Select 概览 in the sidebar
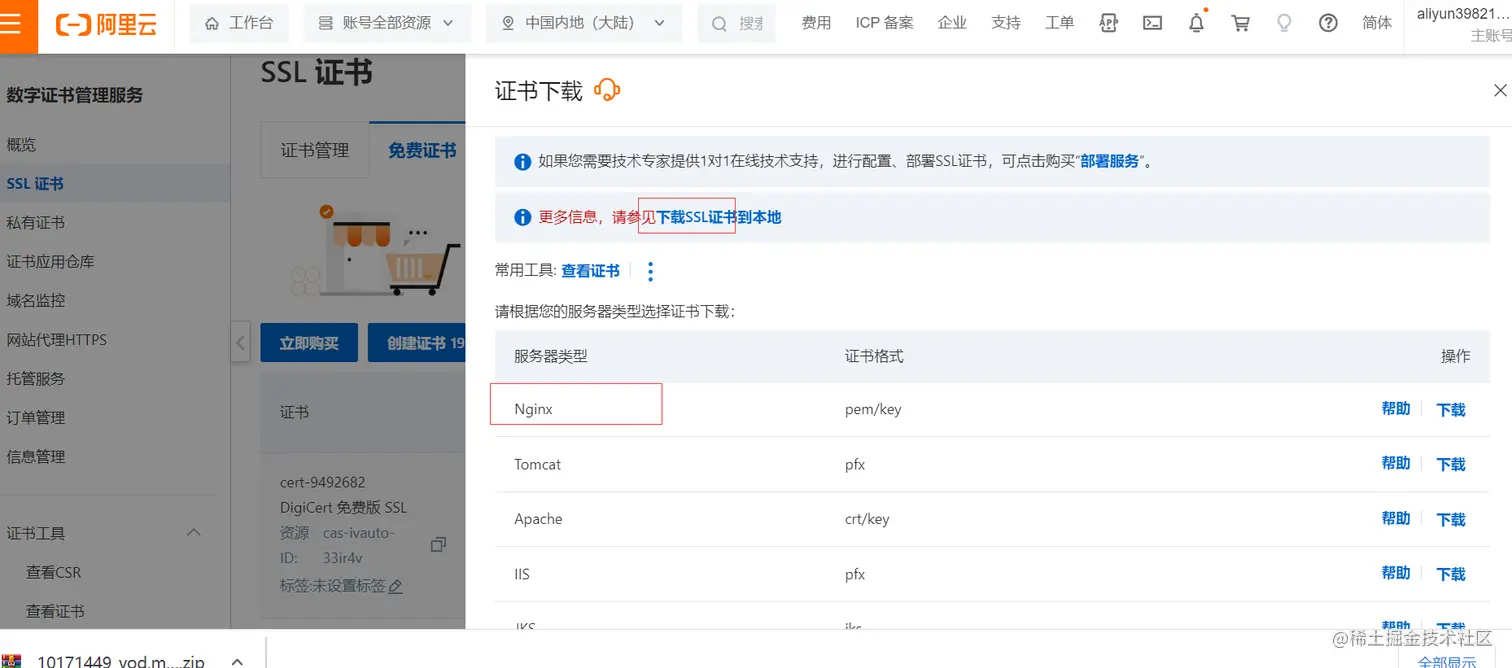This screenshot has height=668, width=1512. 21,145
